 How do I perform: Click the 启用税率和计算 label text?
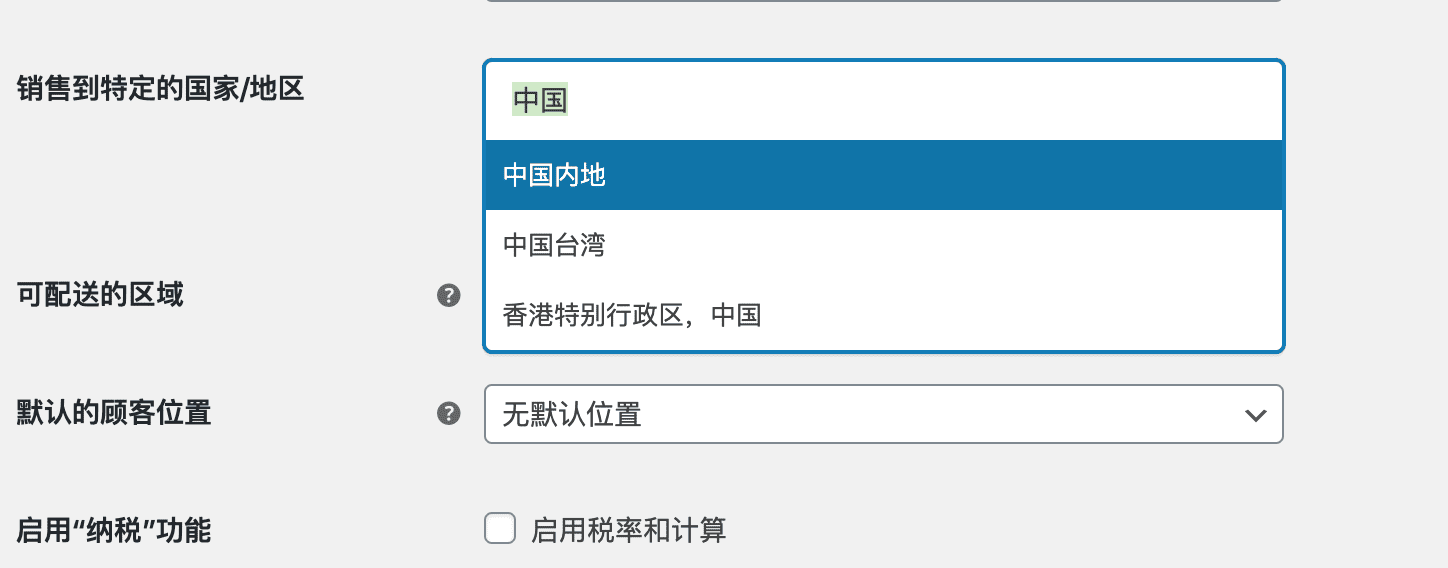pyautogui.click(x=628, y=530)
